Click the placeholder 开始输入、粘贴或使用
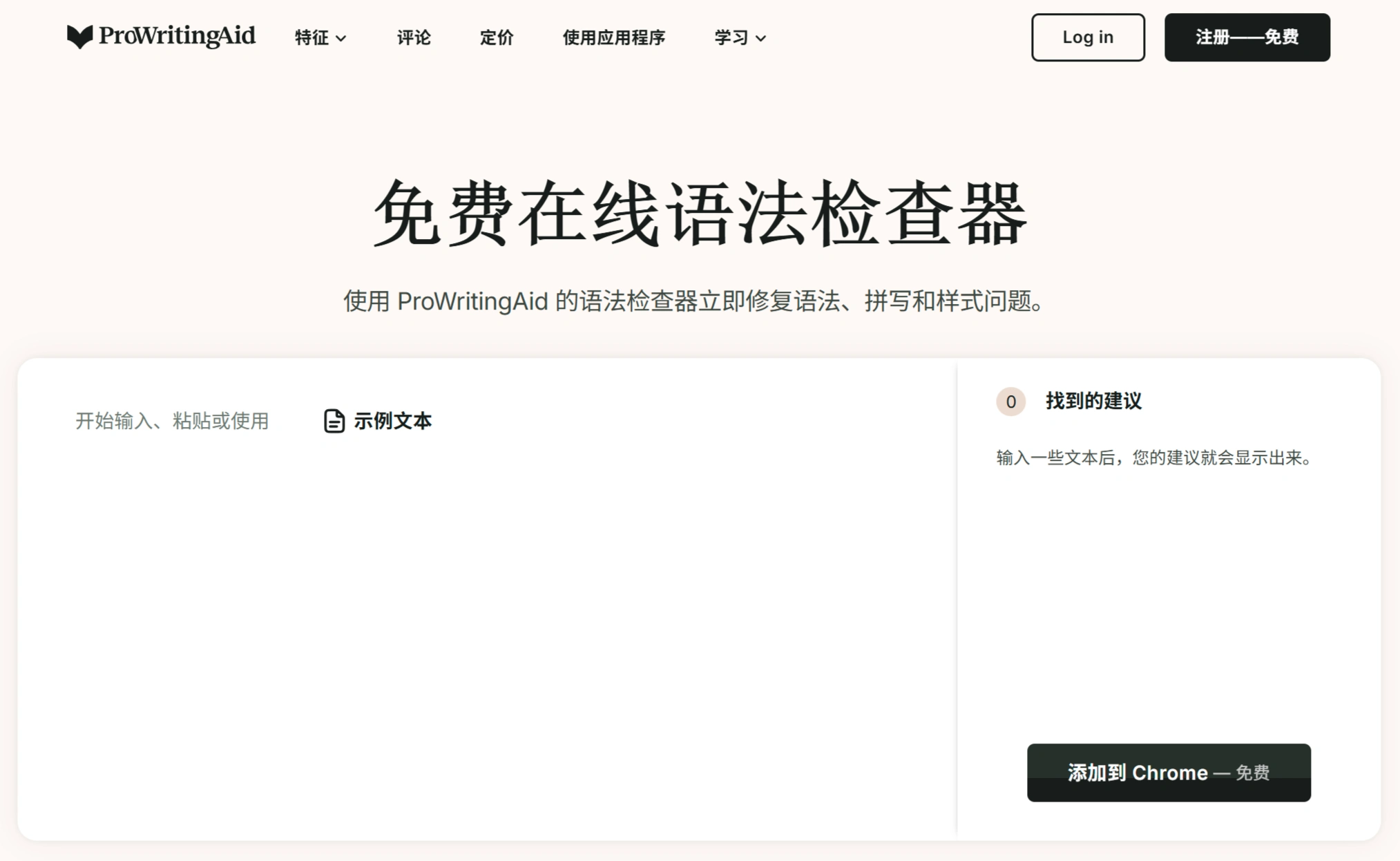The image size is (1400, 861). (172, 421)
